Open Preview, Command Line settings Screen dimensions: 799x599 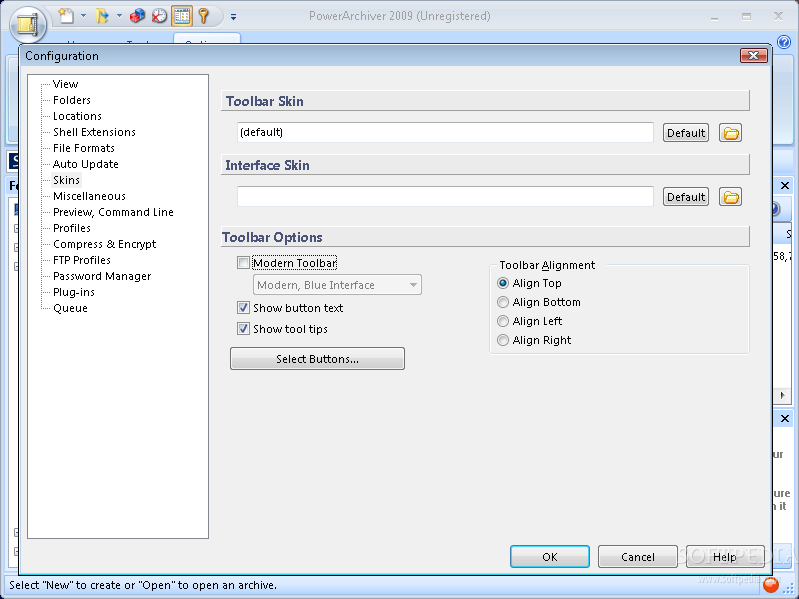tap(113, 212)
